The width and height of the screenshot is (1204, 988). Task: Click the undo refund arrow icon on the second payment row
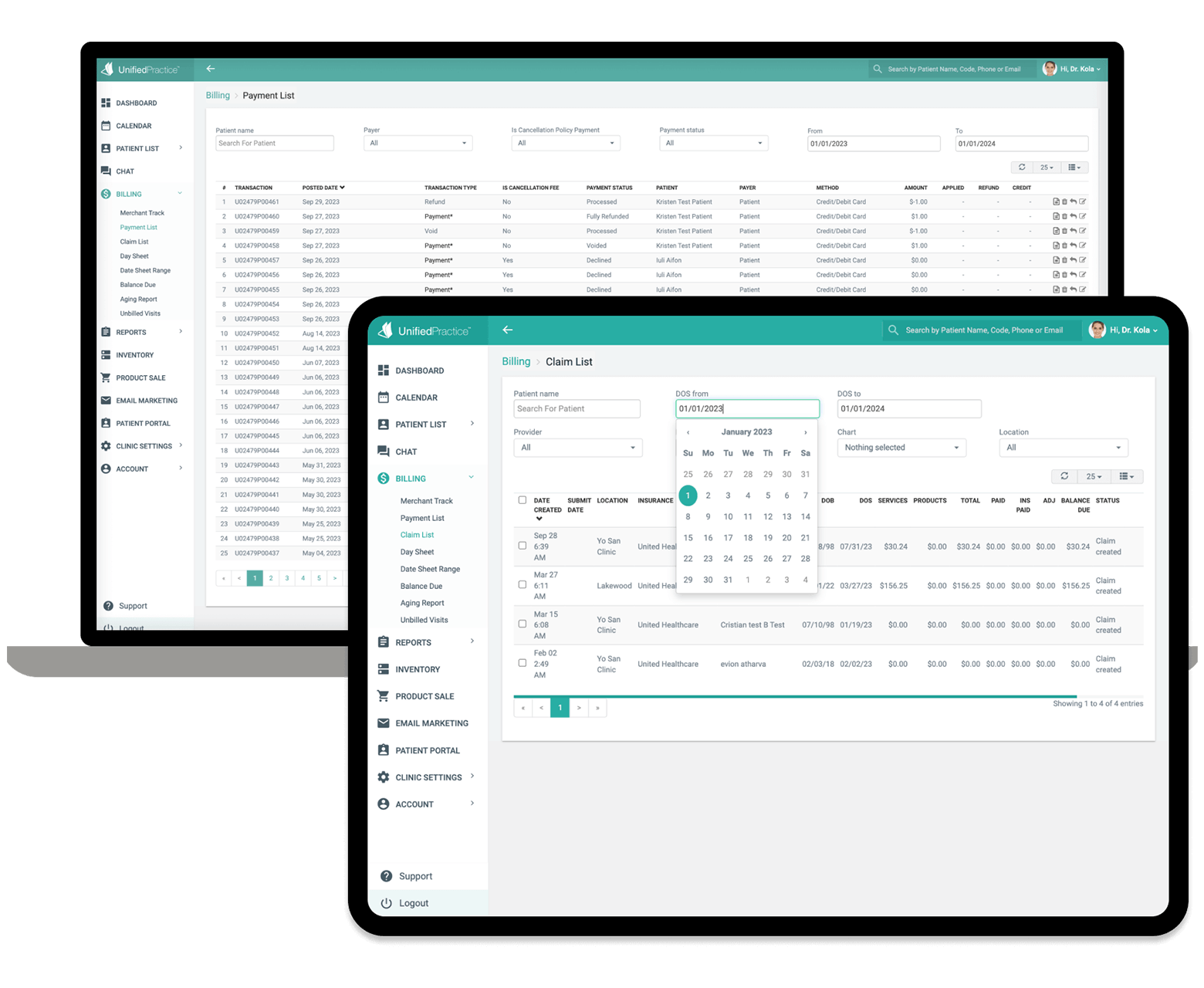click(1074, 216)
